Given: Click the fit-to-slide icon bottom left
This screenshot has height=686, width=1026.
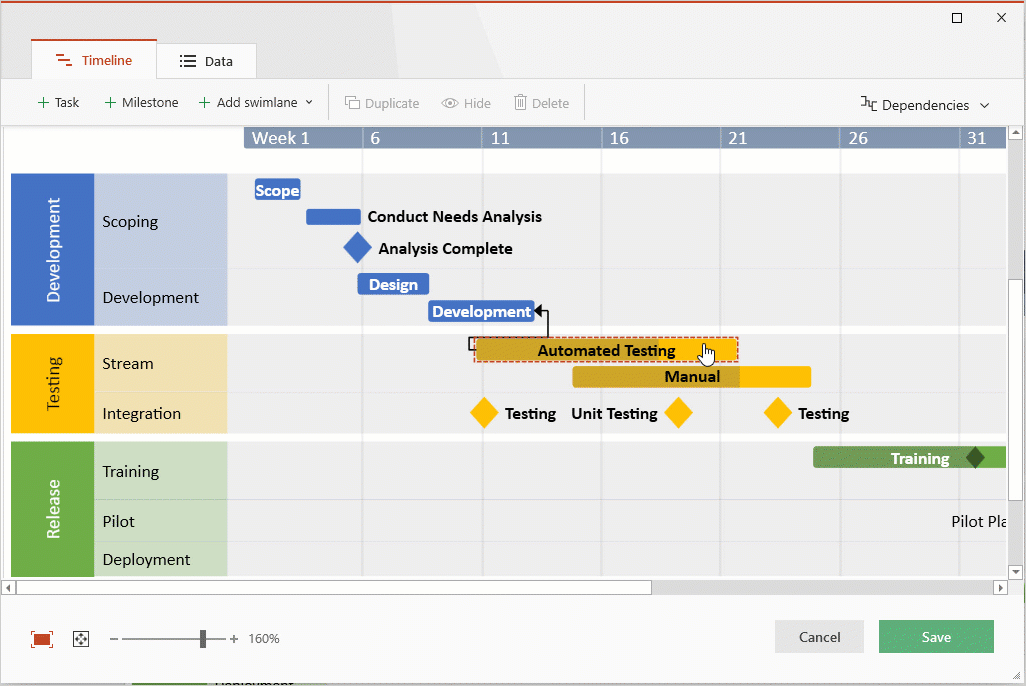Looking at the screenshot, I should point(42,638).
